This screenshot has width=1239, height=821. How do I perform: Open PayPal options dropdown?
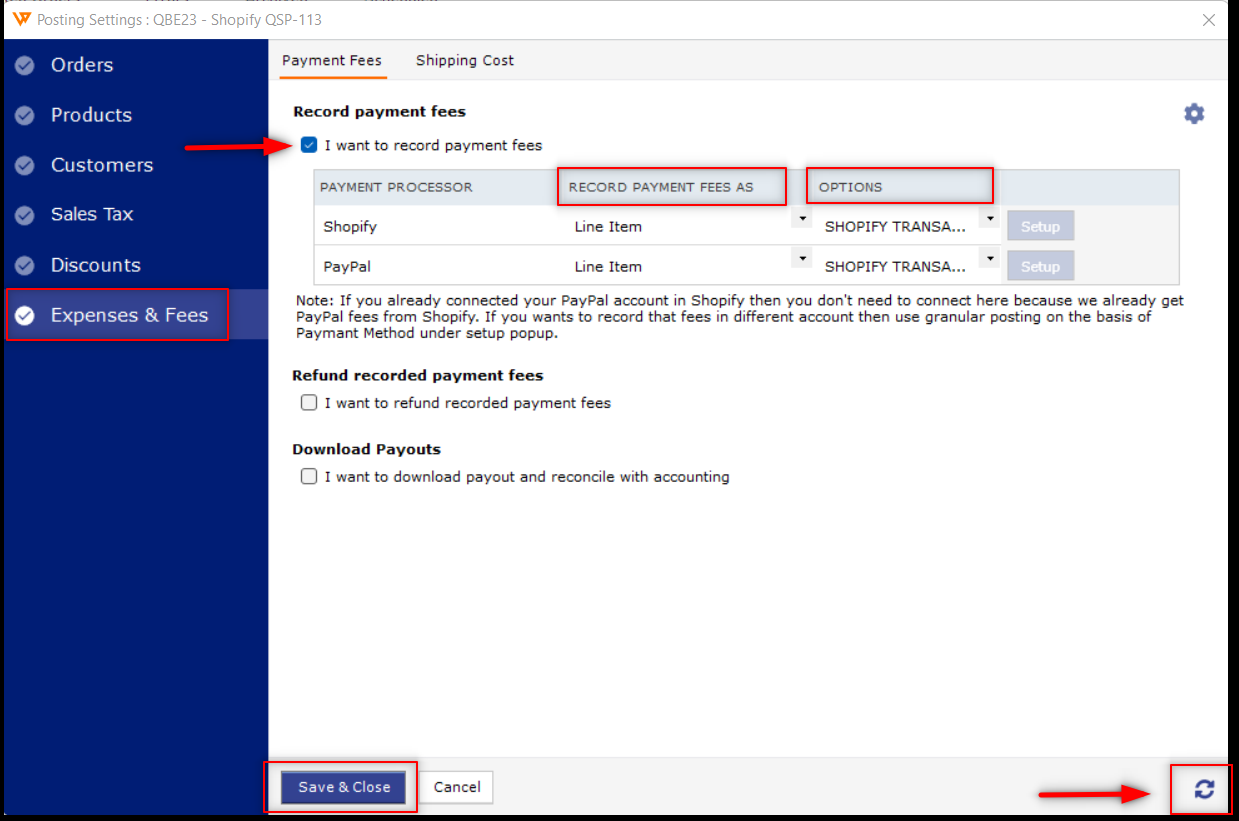pos(989,258)
